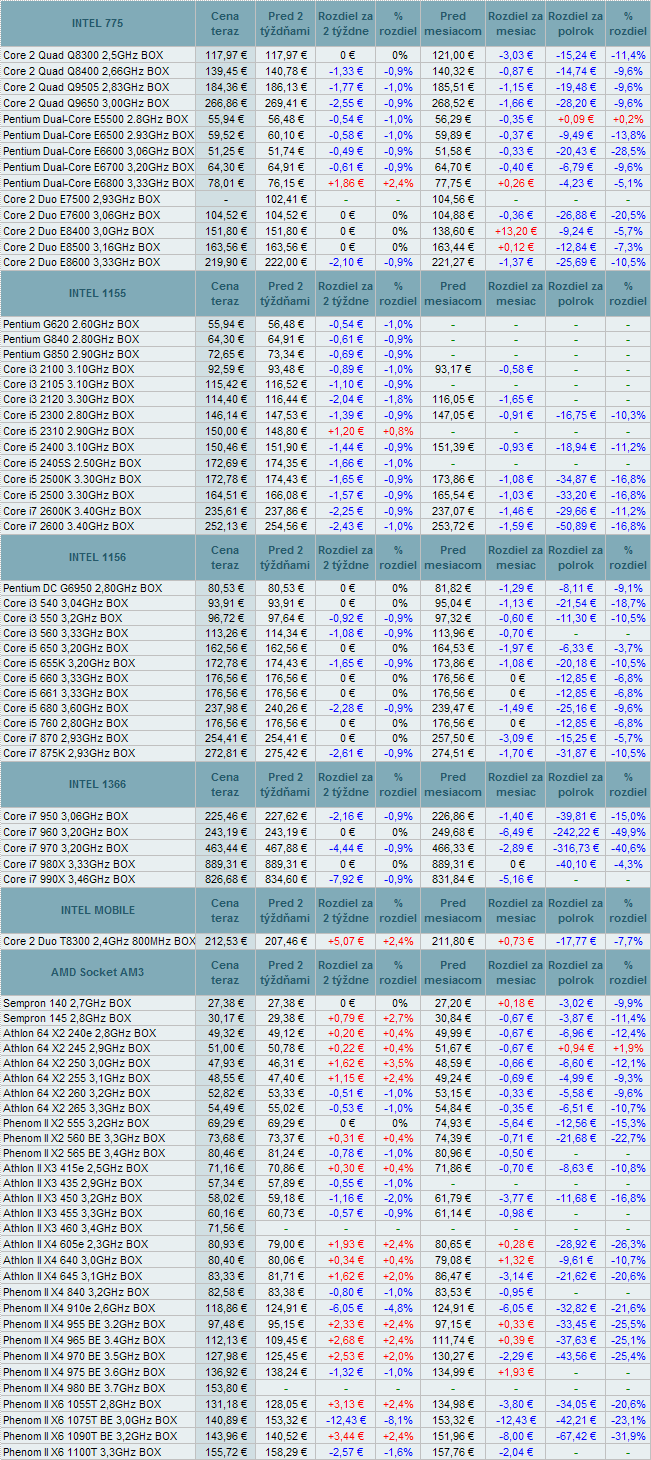Screen dimensions: 651x1460
Task: Click the +0,8% value in the Core i5 2310 row
Action: pos(399,432)
